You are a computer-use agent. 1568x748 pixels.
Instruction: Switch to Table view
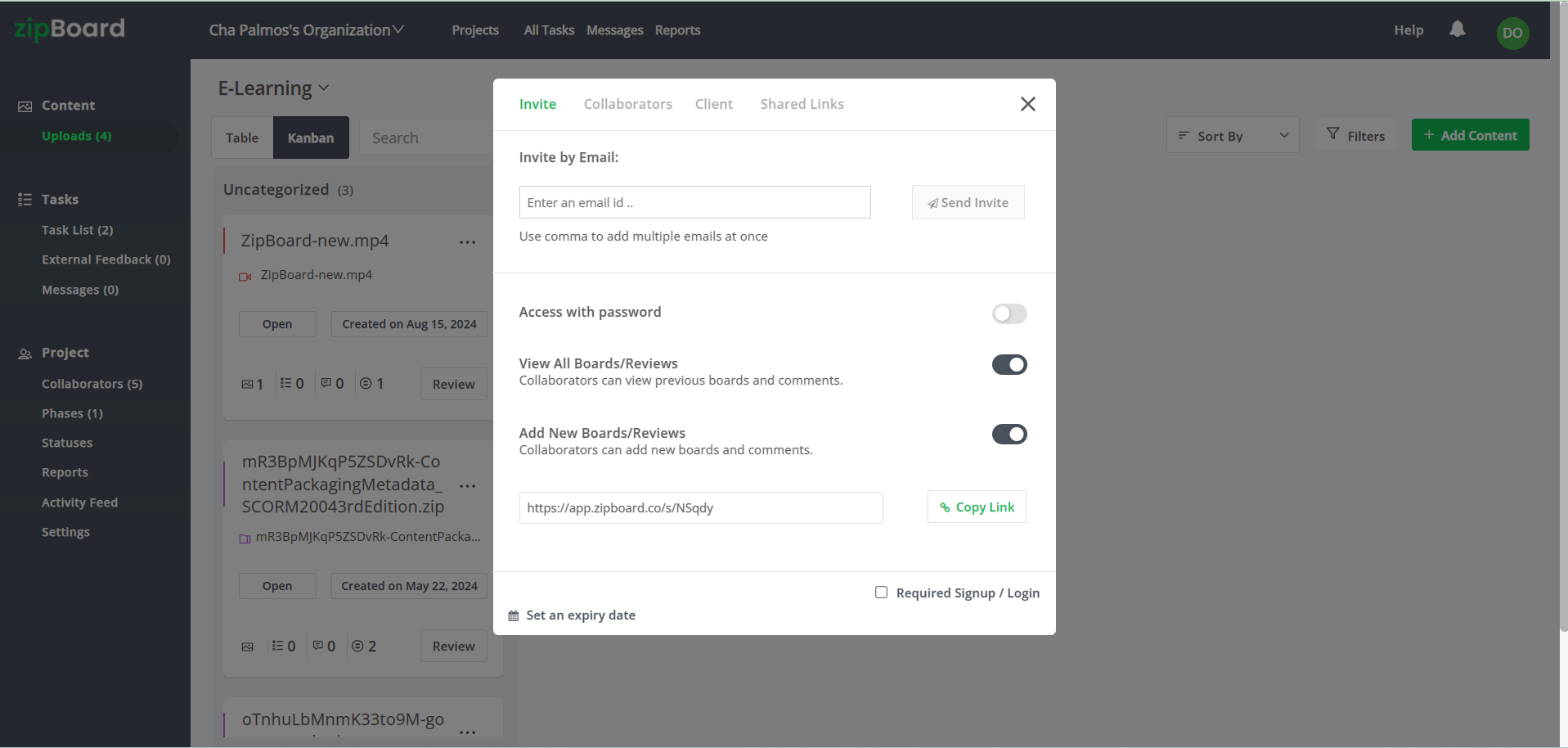pyautogui.click(x=242, y=137)
